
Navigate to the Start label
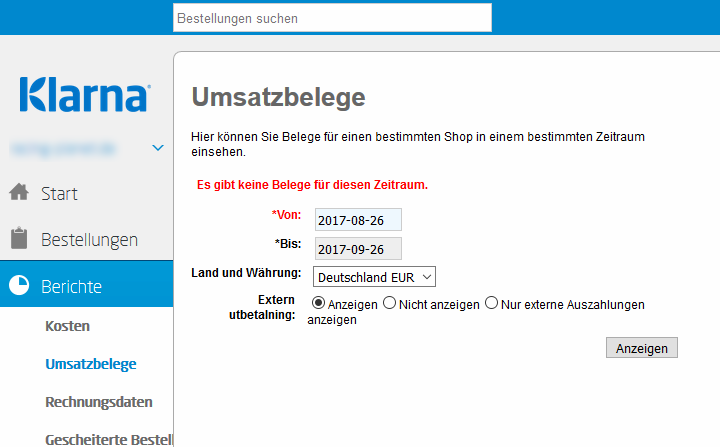(x=59, y=193)
